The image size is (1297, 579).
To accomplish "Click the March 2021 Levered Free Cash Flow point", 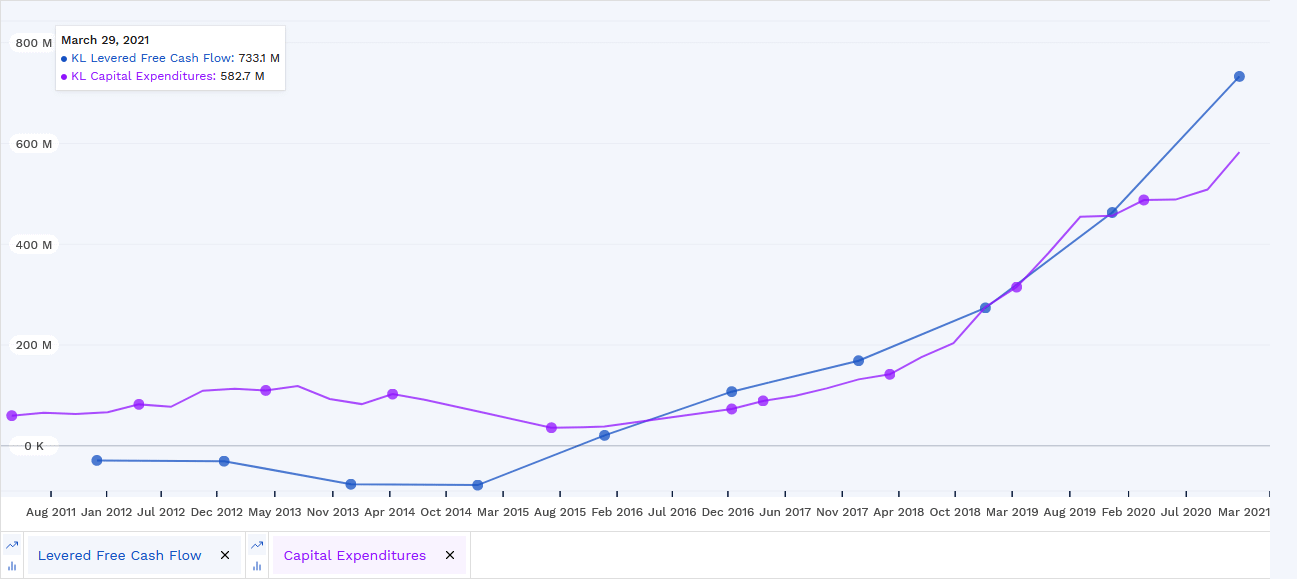I will 1239,77.
